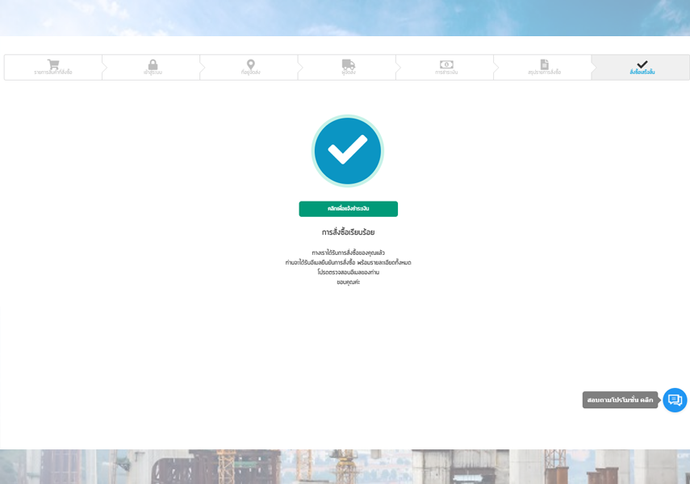
Task: Click the 'ขอบคุณค่ะ' thank-you line
Action: click(x=348, y=282)
